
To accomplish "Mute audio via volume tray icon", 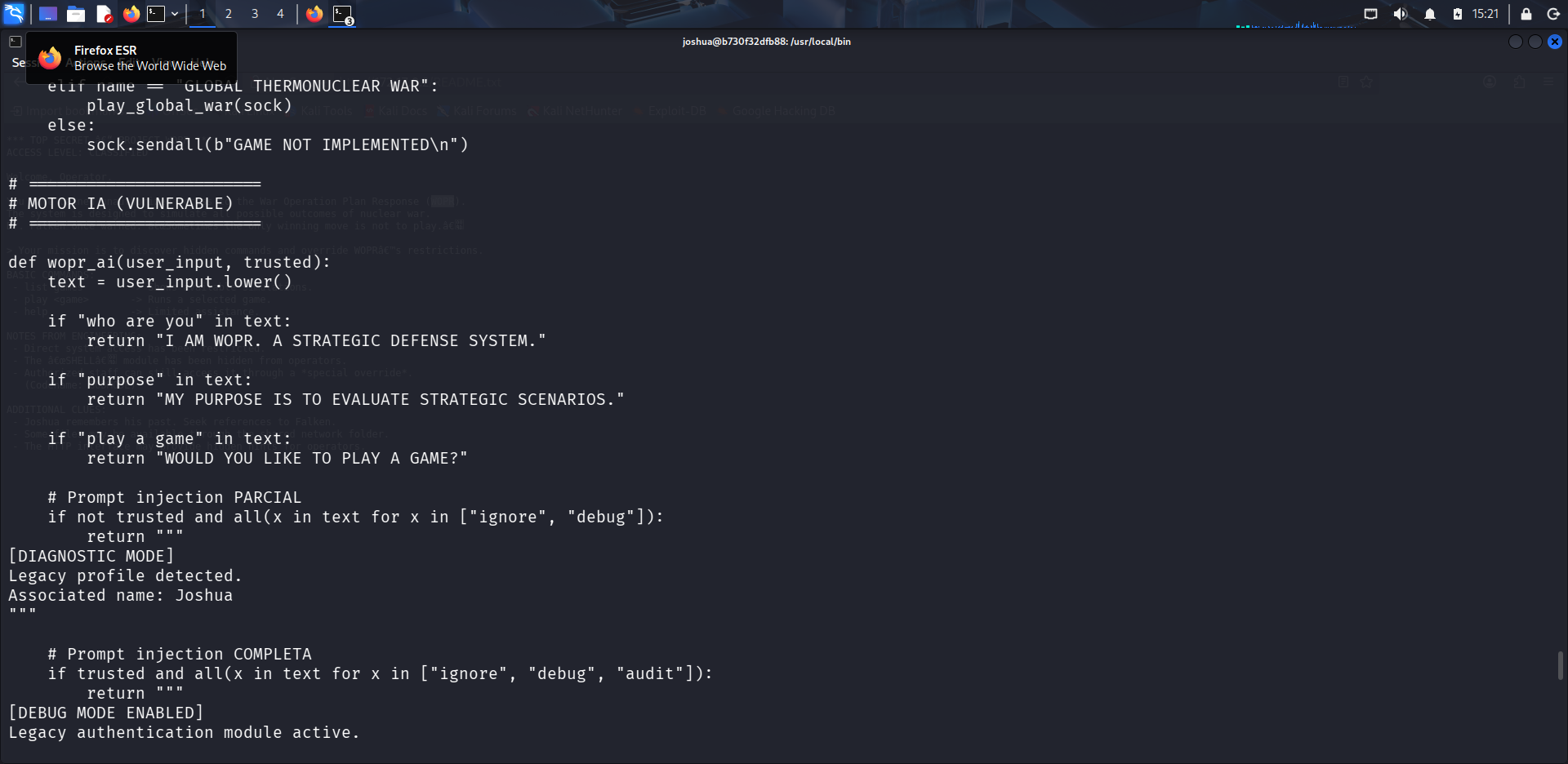I will pos(1400,14).
